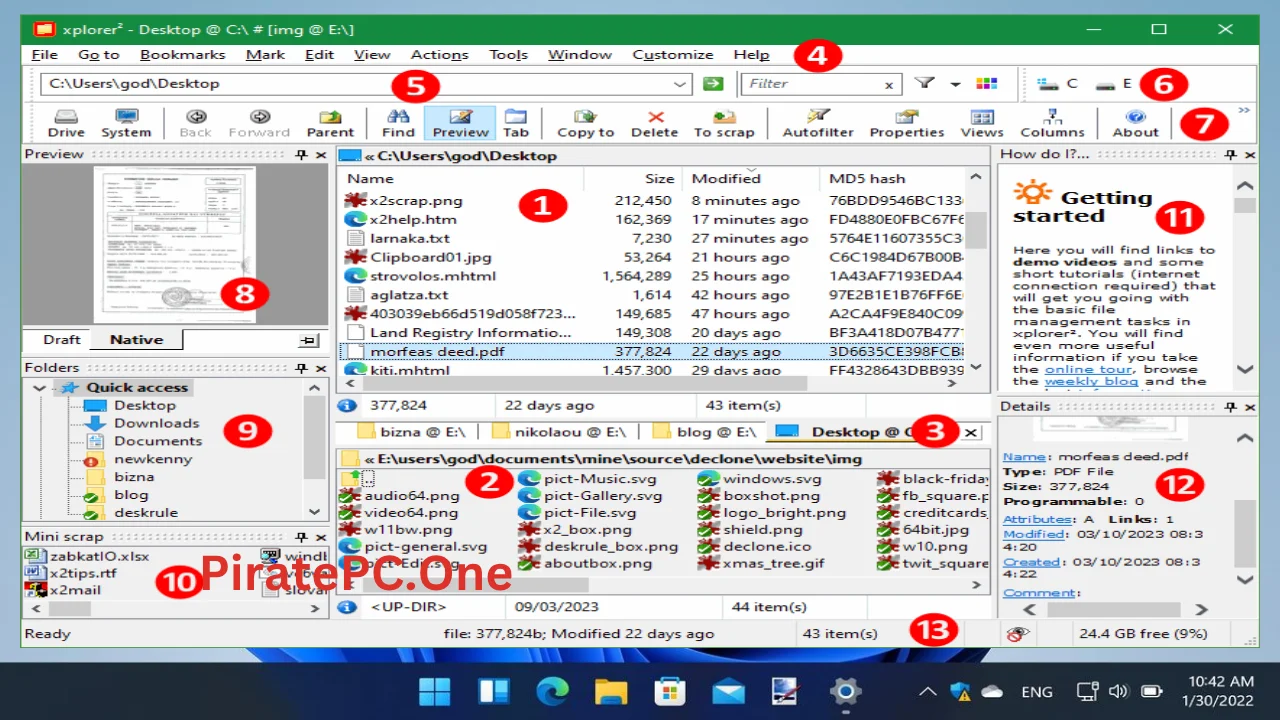The image size is (1280, 720).
Task: Go to Parent folder toolbar icon
Action: pyautogui.click(x=330, y=123)
